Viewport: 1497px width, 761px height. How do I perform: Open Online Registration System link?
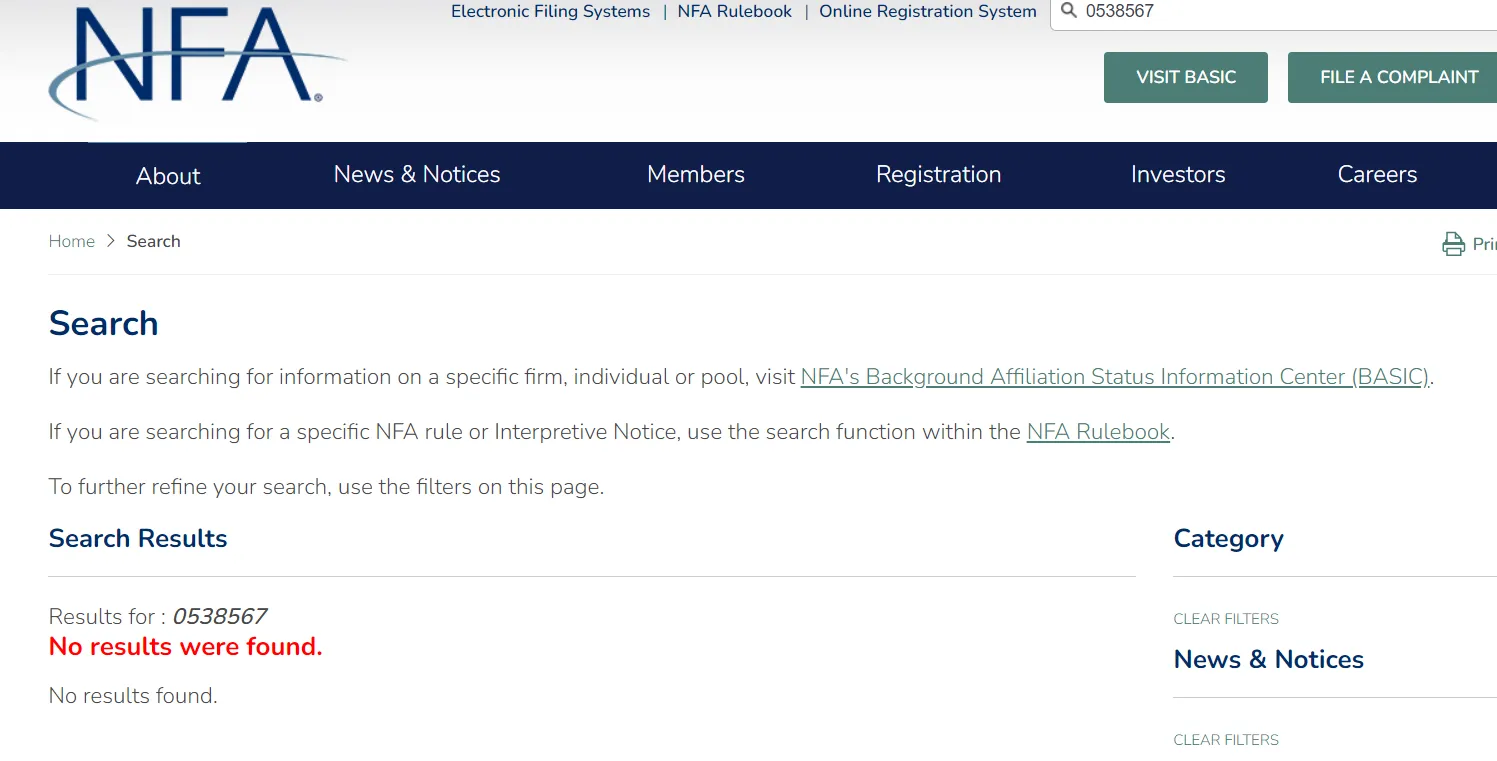pos(928,12)
